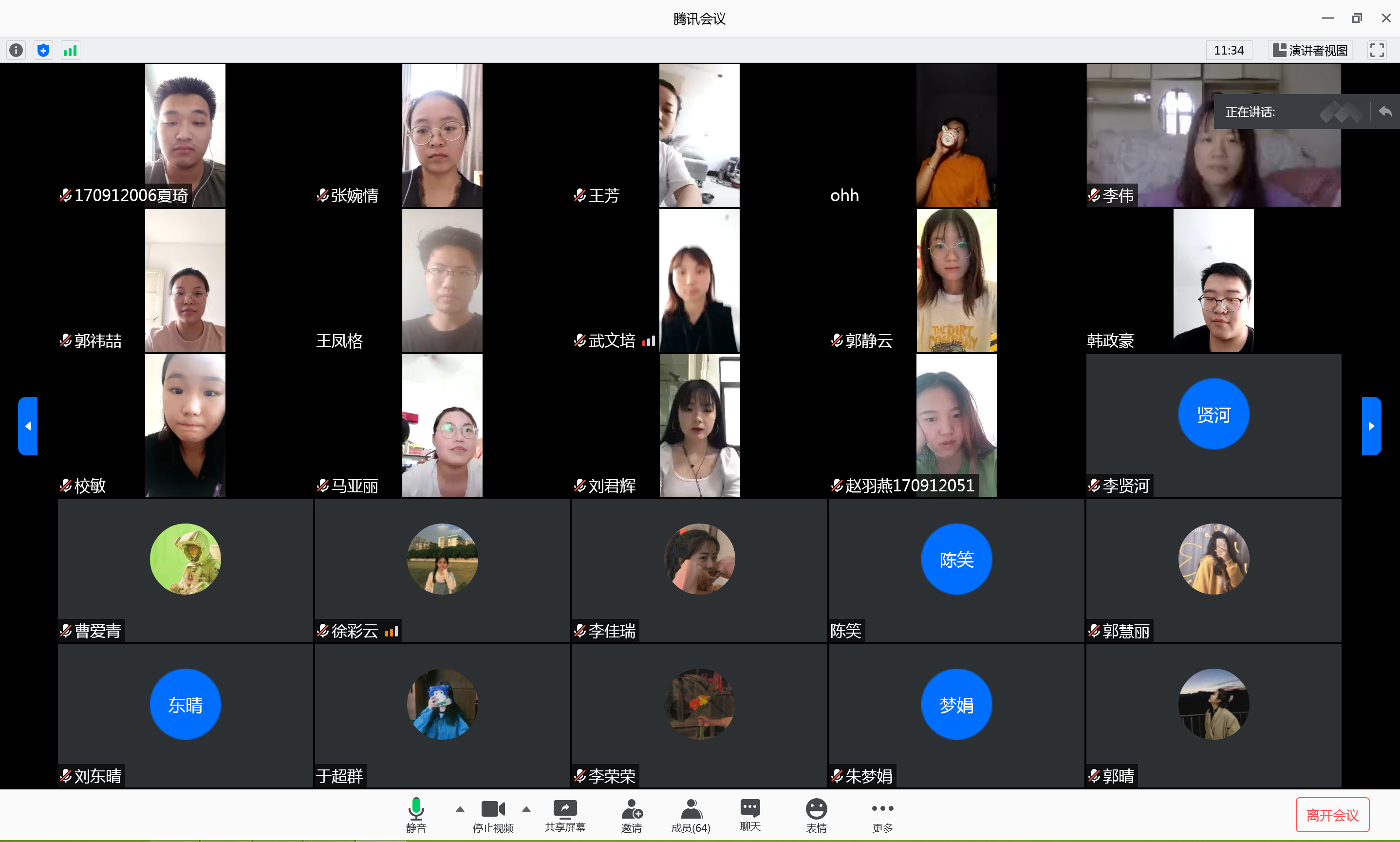Select the video tile of 郭静云

pos(956,281)
